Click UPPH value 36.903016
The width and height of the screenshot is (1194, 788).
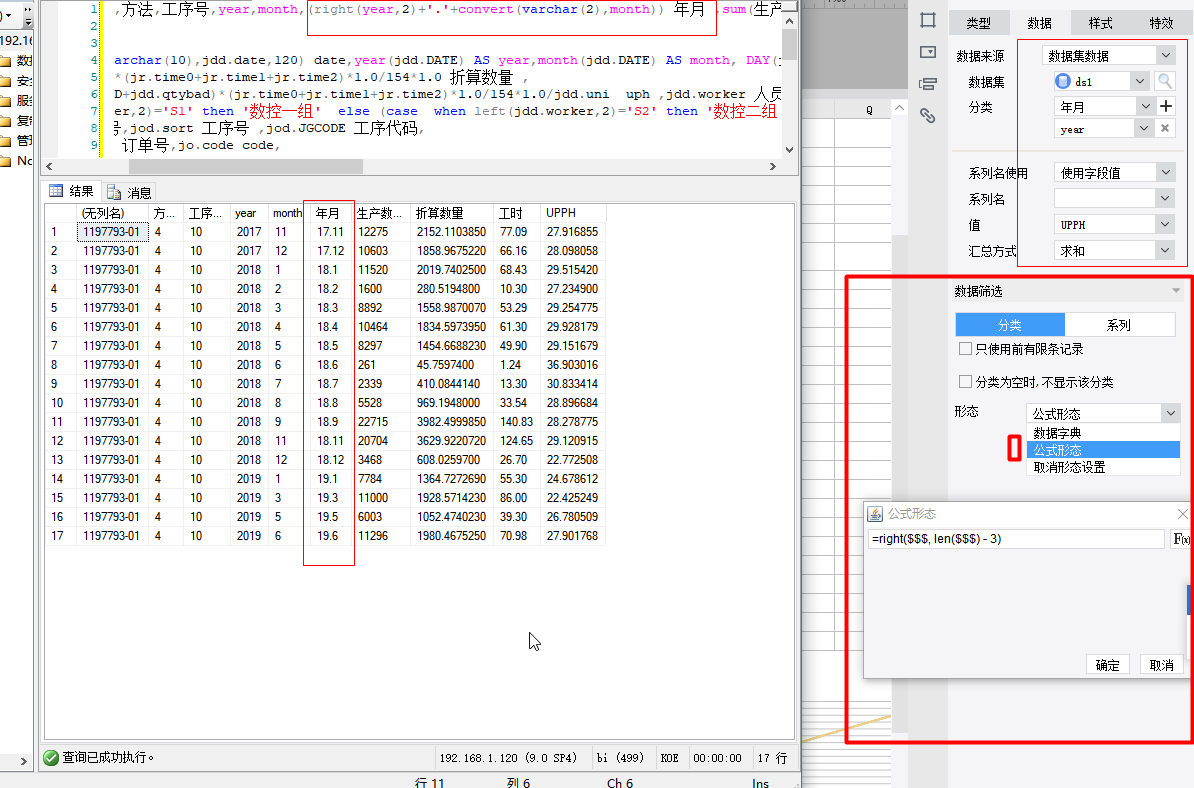coord(573,365)
